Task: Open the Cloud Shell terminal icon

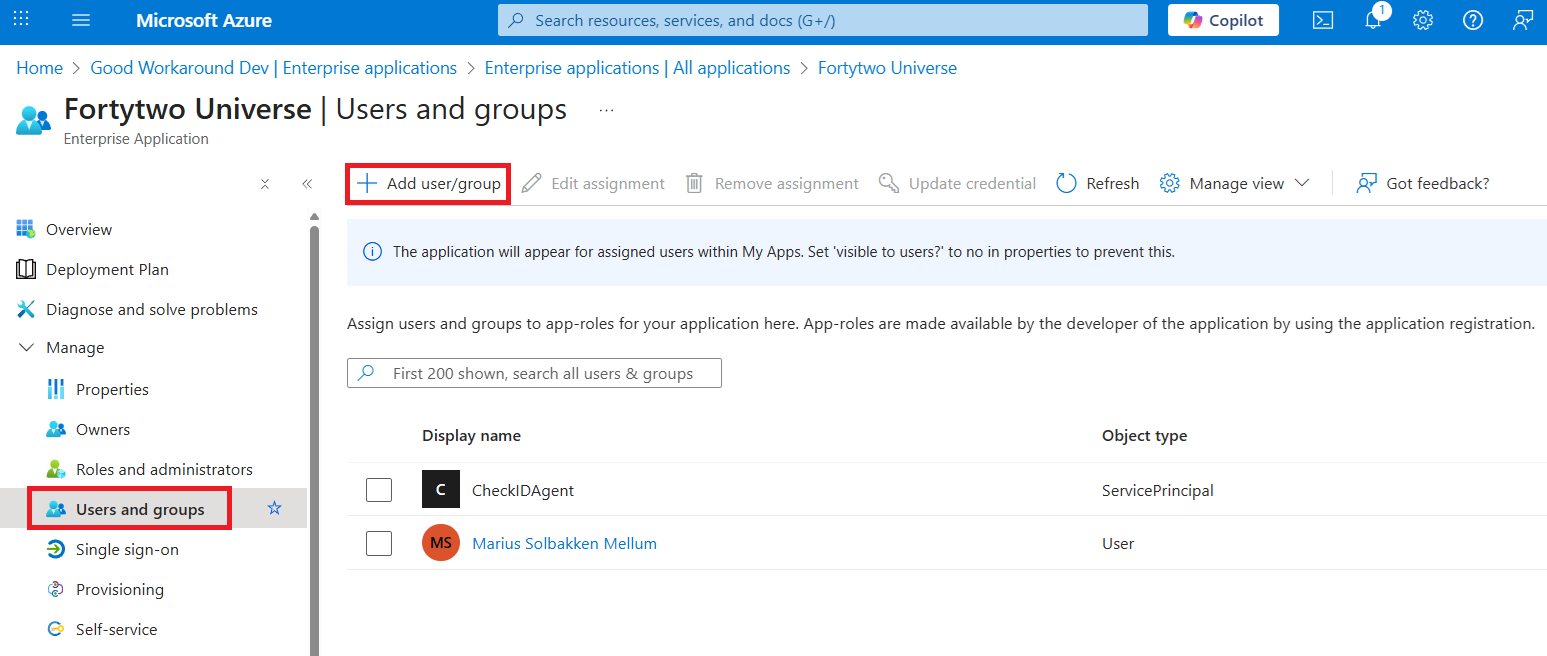Action: pyautogui.click(x=1323, y=20)
